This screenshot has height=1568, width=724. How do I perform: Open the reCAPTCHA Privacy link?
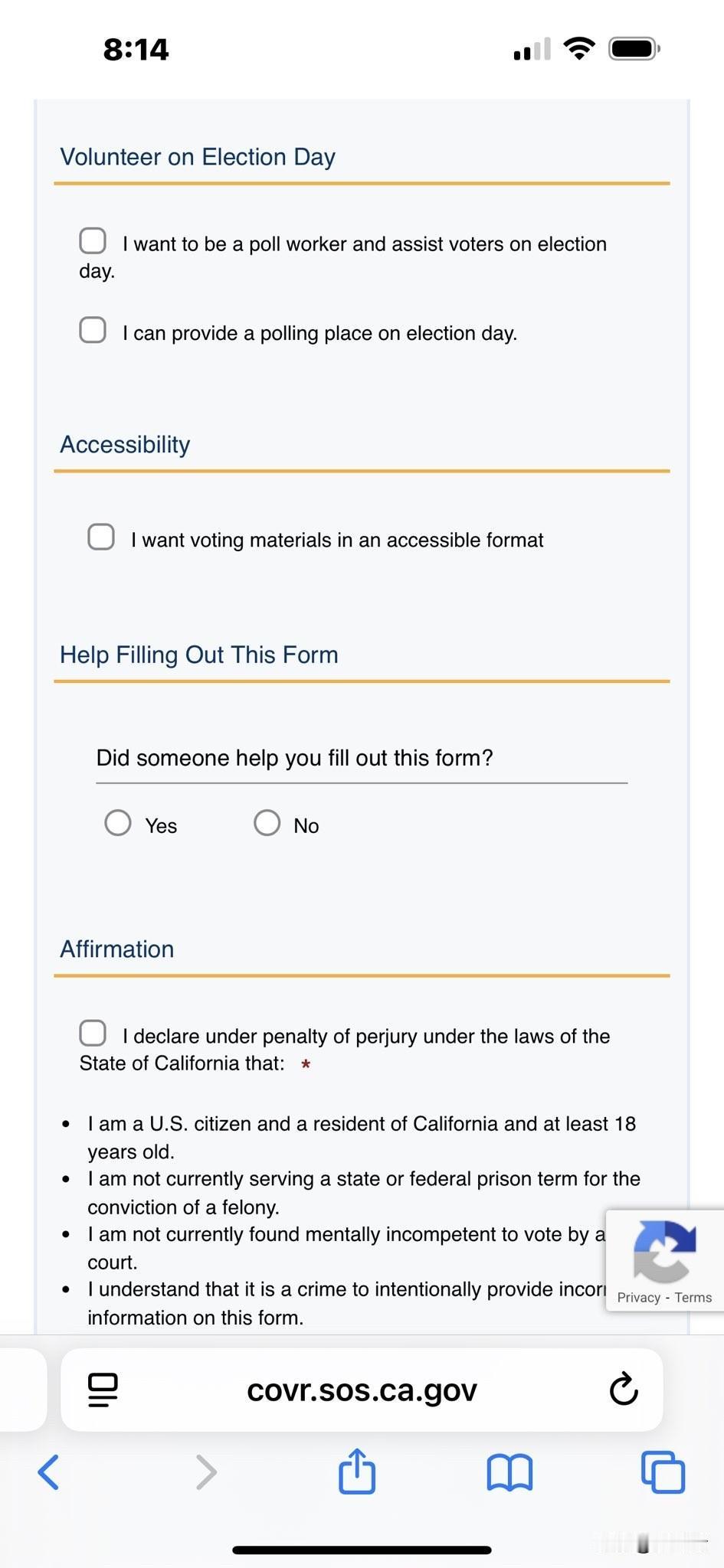[x=638, y=1297]
